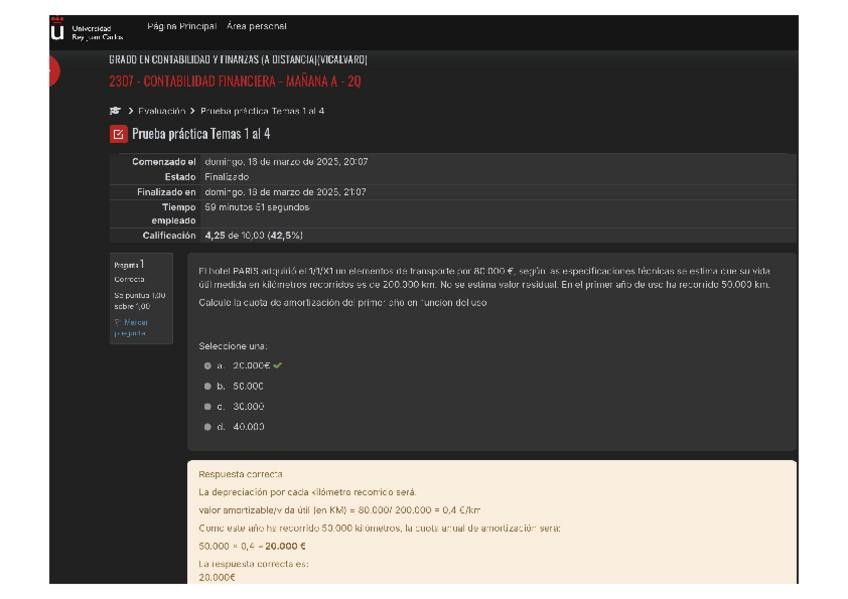Click the Respuesta correcta feedback heading
The image size is (848, 599).
coord(240,474)
